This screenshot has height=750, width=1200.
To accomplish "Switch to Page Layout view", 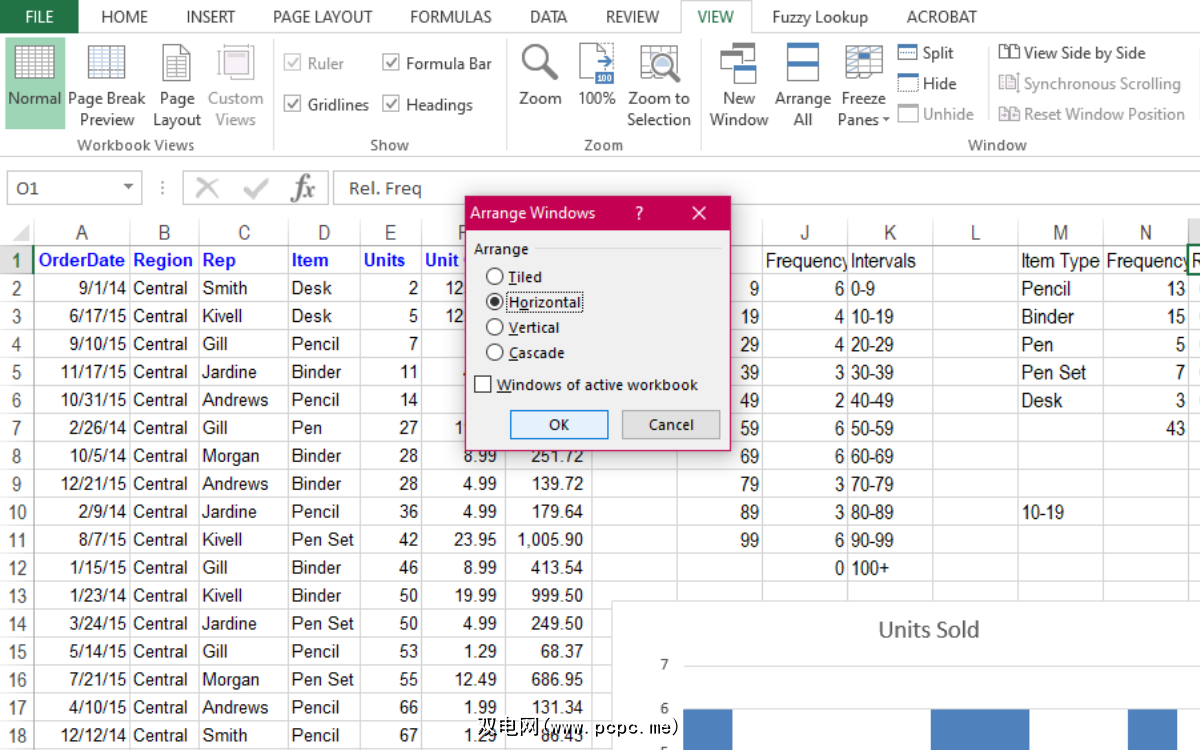I will (177, 63).
